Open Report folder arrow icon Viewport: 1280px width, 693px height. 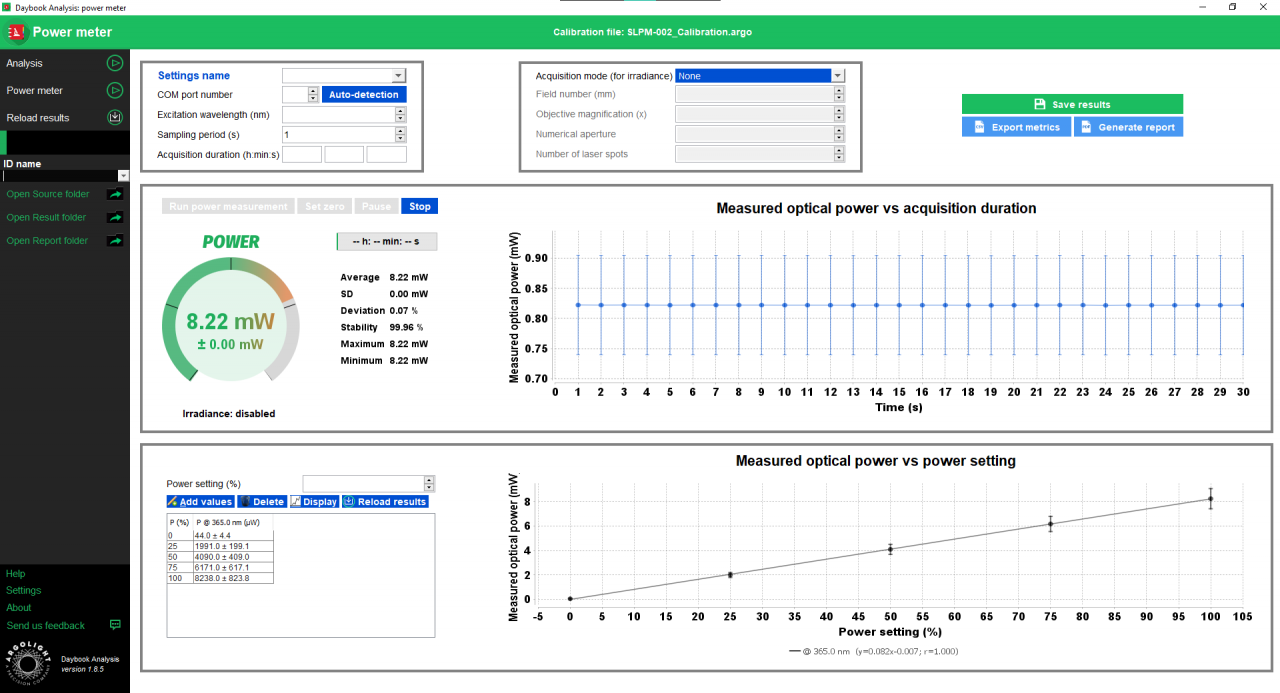(x=115, y=240)
